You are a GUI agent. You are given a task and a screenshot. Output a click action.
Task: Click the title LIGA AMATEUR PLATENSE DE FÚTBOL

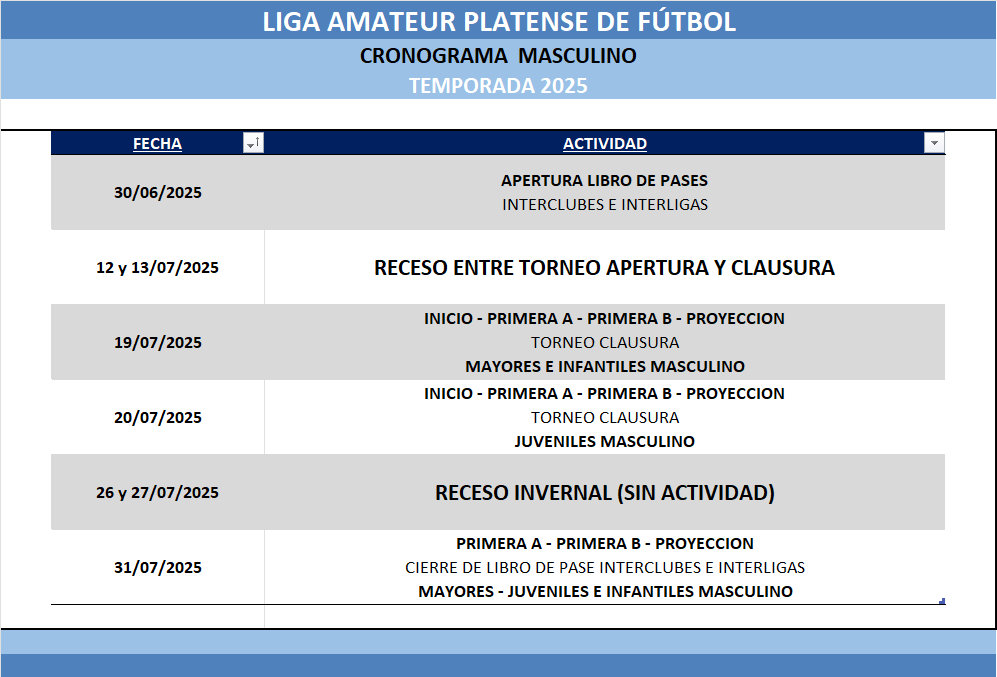[499, 22]
